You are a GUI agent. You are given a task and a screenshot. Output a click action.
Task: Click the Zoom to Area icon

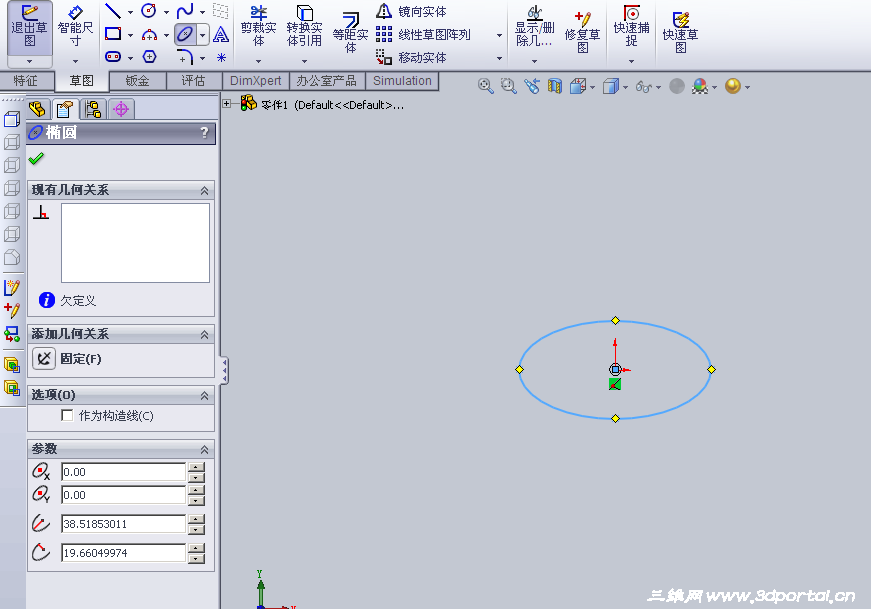pyautogui.click(x=508, y=86)
